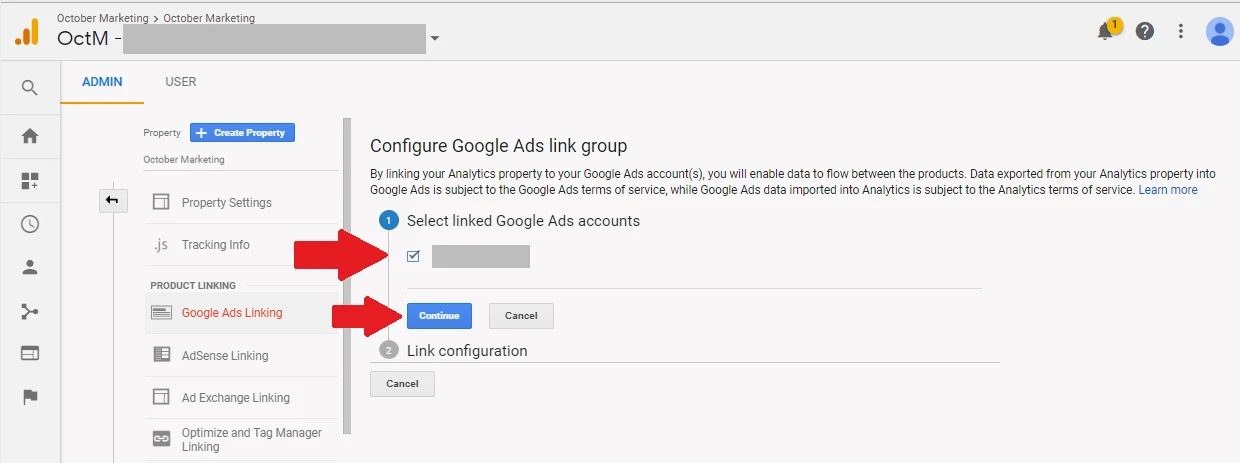Image resolution: width=1240 pixels, height=463 pixels.
Task: Switch to the USER tab
Action: [181, 82]
